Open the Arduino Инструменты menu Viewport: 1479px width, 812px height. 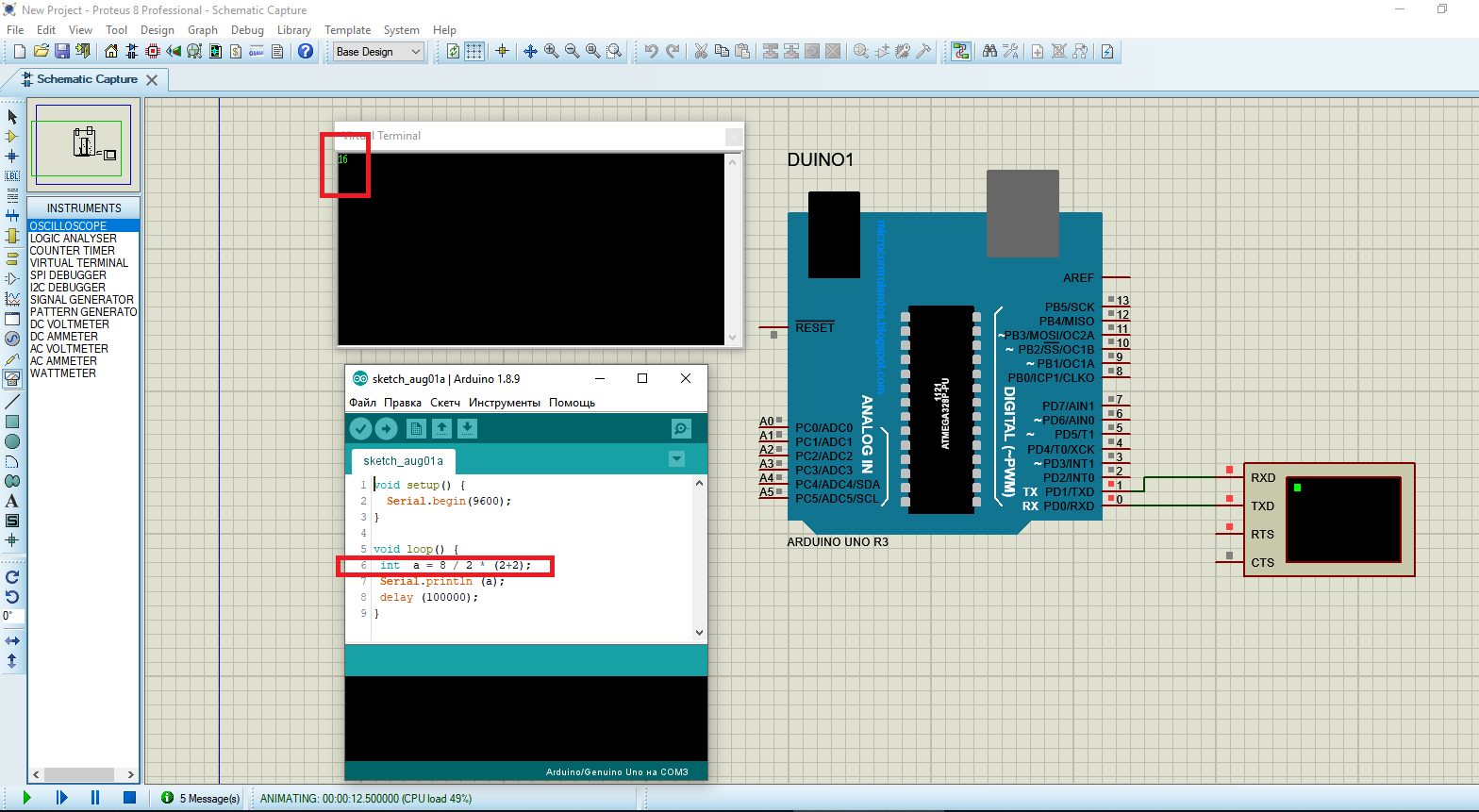[x=505, y=403]
